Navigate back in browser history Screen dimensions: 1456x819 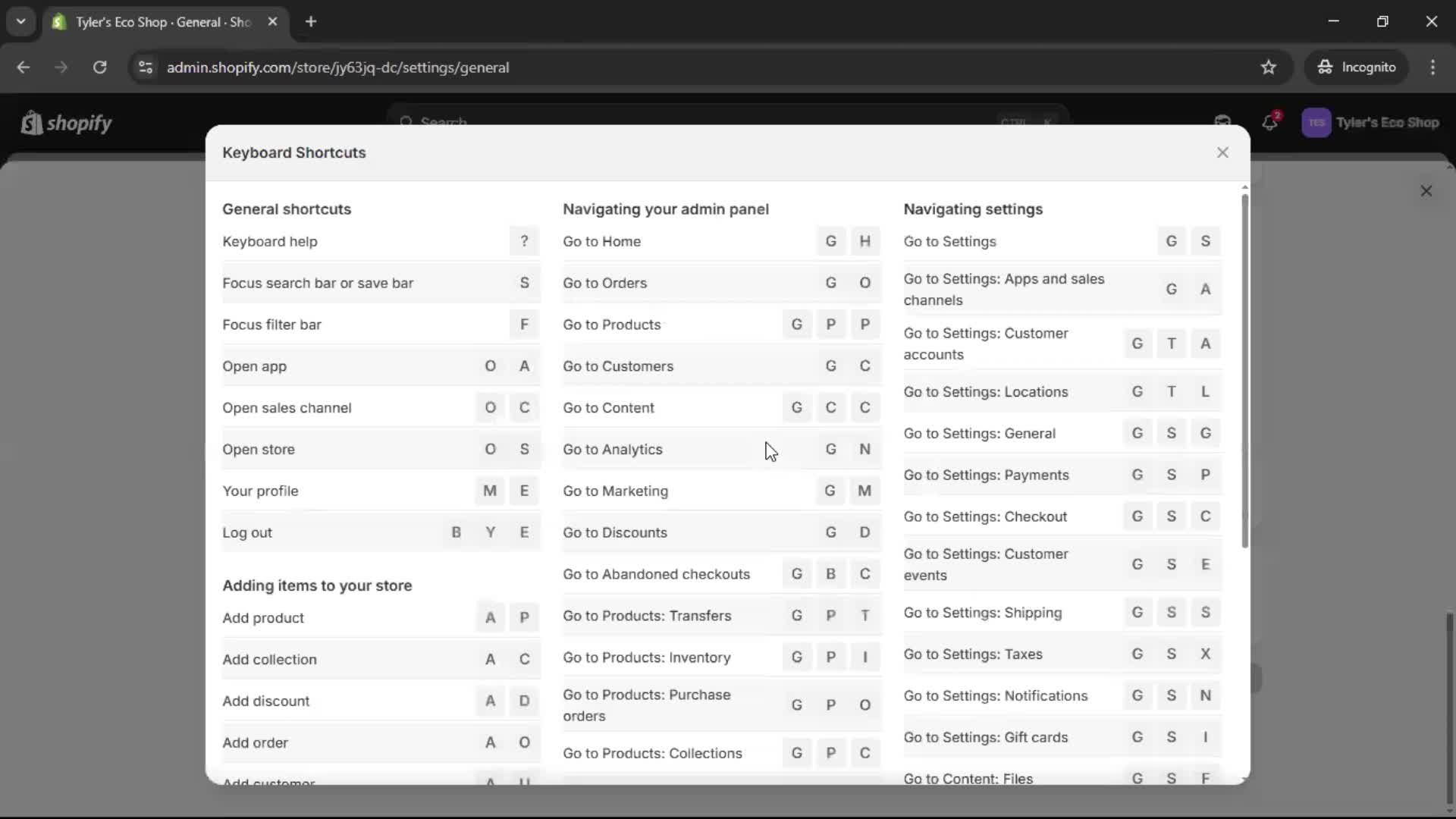point(24,67)
